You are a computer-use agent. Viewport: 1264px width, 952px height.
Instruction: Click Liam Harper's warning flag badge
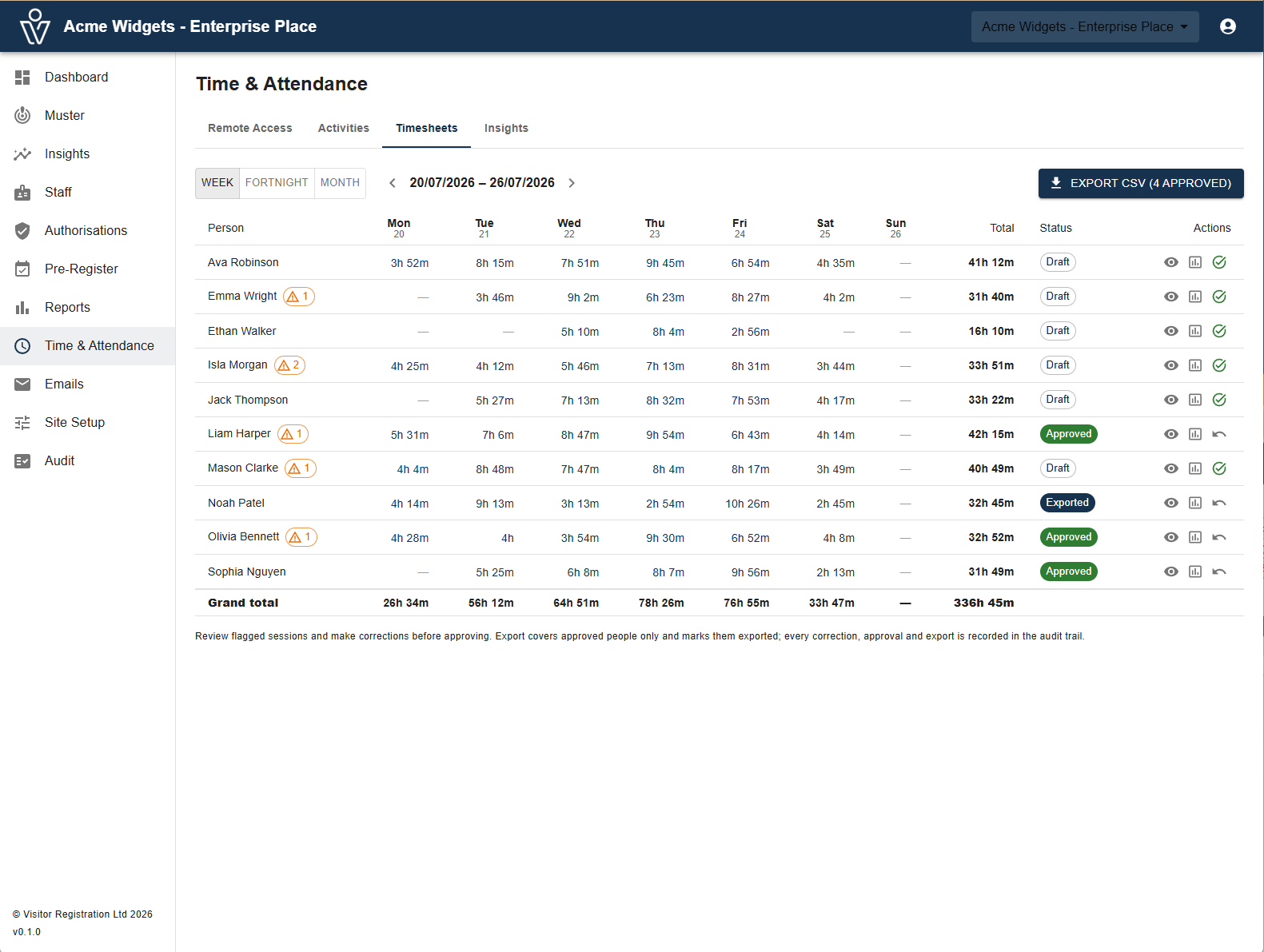(293, 434)
